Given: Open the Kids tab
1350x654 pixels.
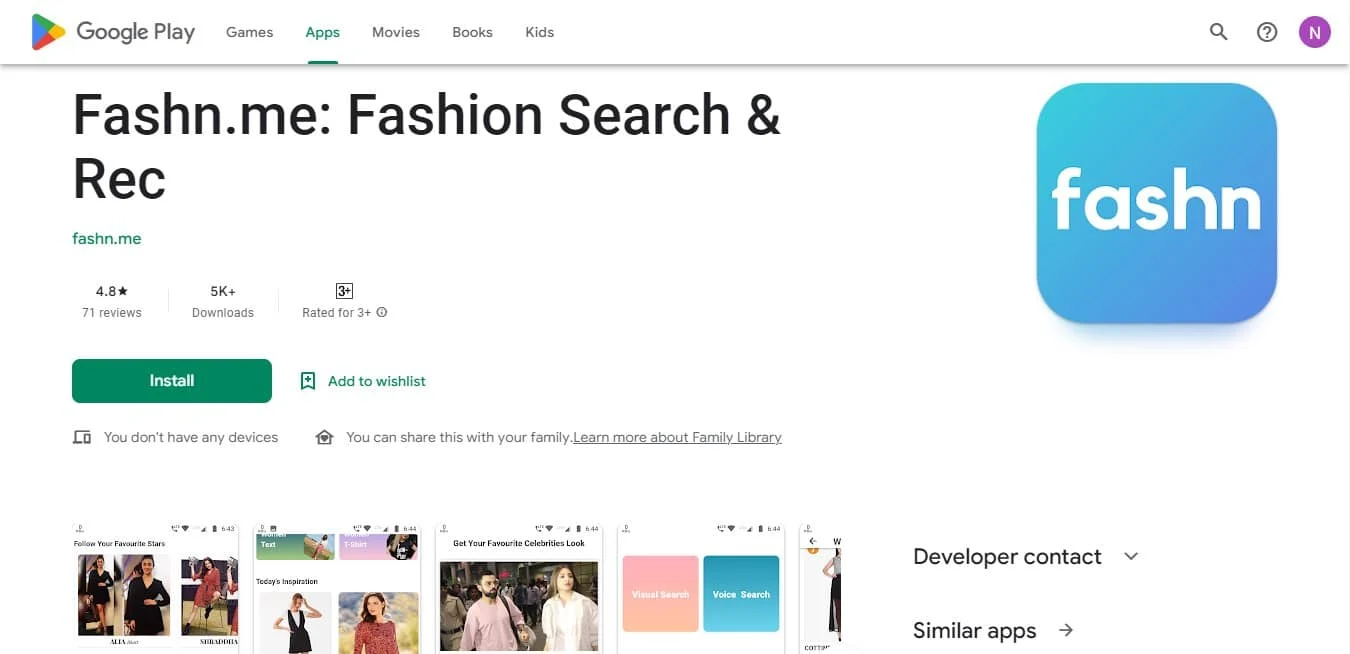Looking at the screenshot, I should [x=539, y=32].
